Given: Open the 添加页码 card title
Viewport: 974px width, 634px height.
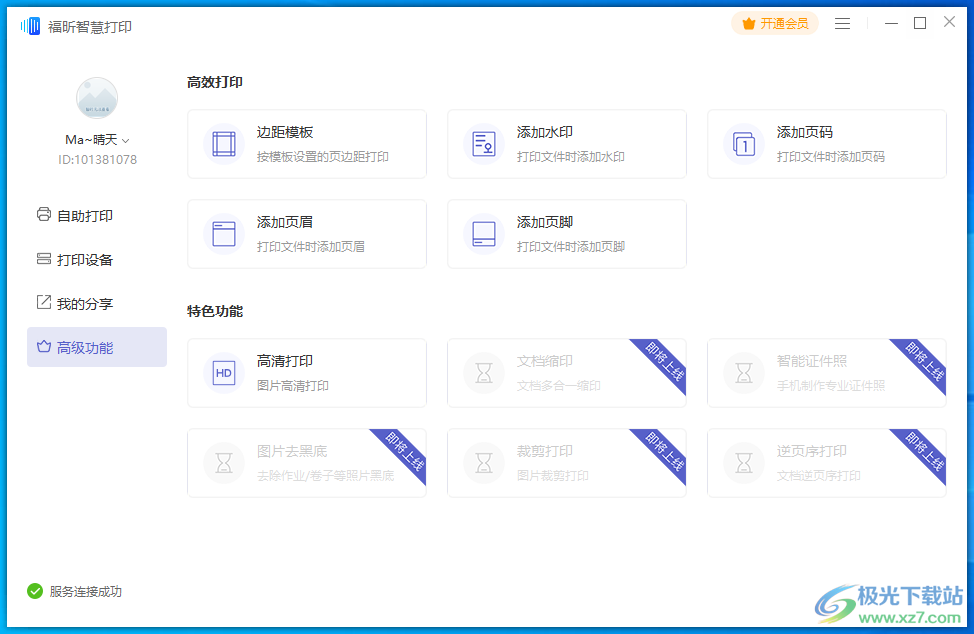Looking at the screenshot, I should [x=804, y=132].
